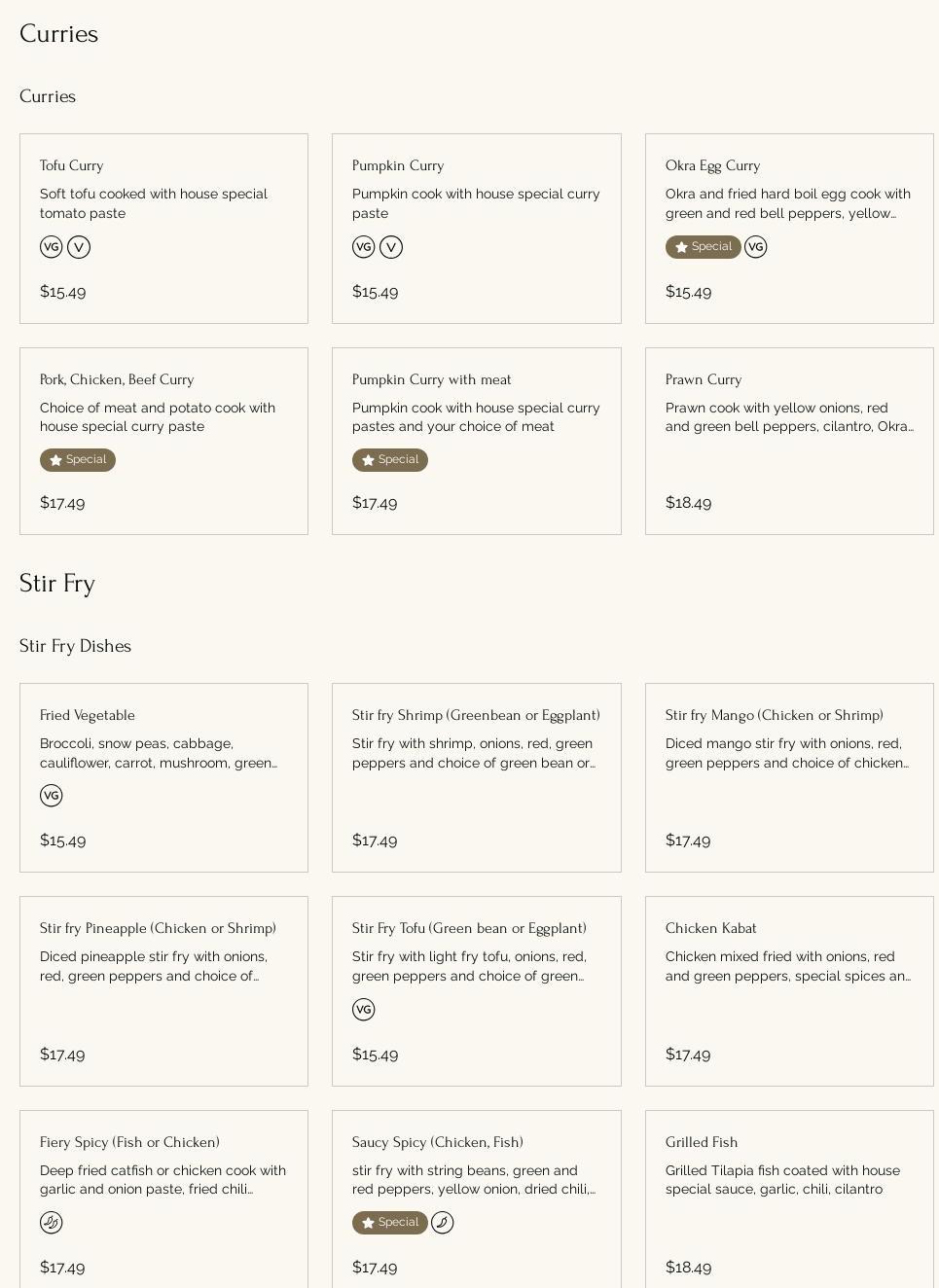This screenshot has width=939, height=1288.
Task: Click the VG icon on Okra Egg Curry
Action: (756, 247)
